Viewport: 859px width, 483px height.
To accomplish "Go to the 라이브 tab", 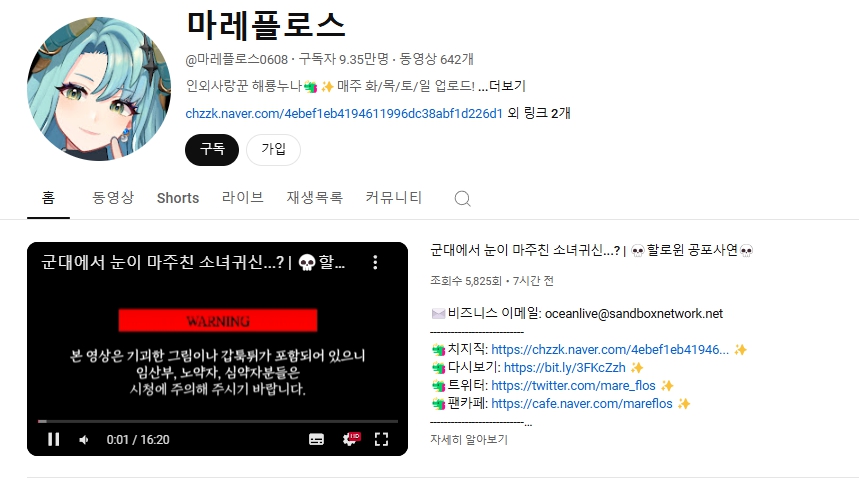I will coord(243,198).
